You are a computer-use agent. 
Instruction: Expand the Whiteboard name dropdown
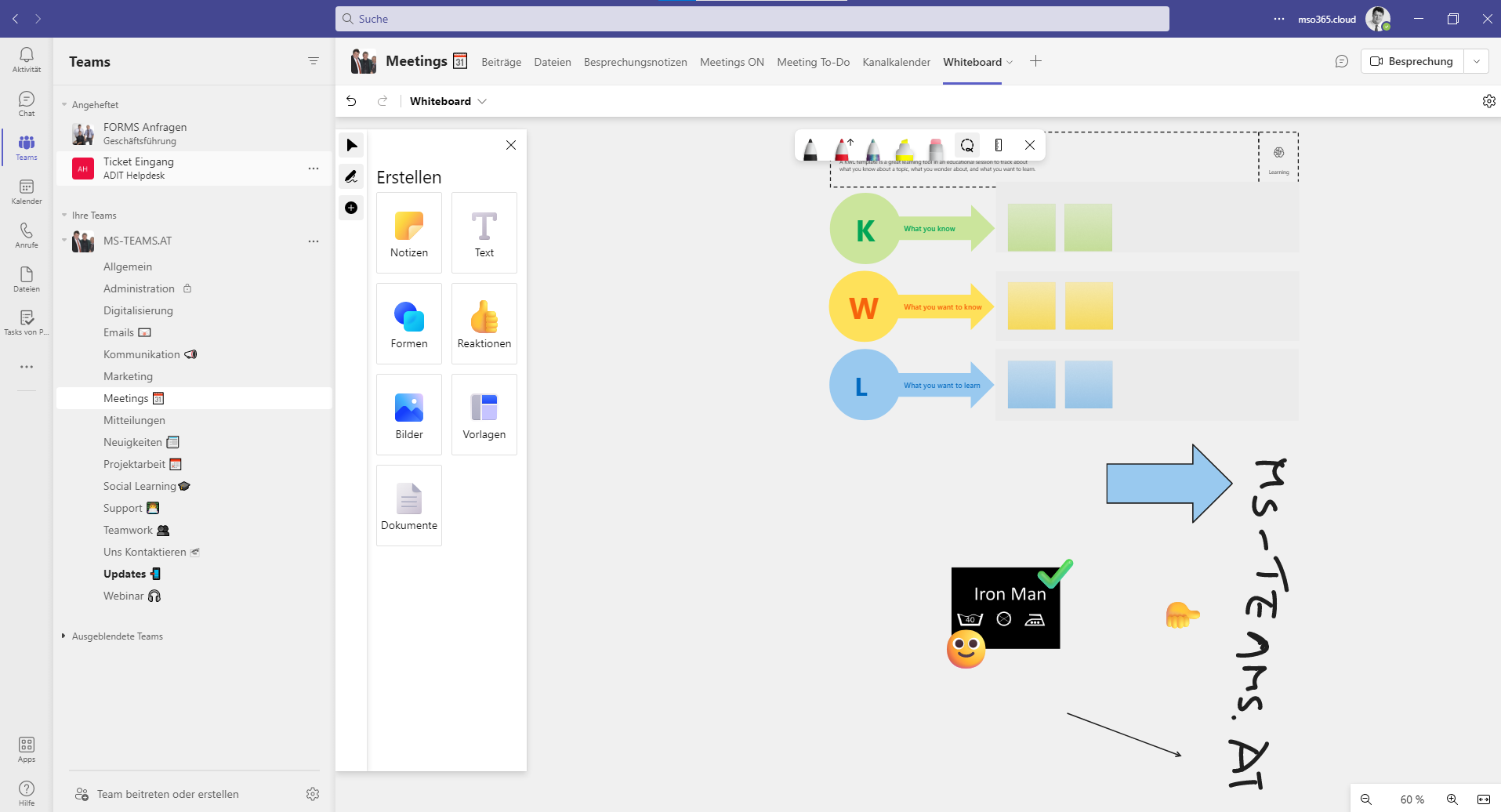point(482,101)
